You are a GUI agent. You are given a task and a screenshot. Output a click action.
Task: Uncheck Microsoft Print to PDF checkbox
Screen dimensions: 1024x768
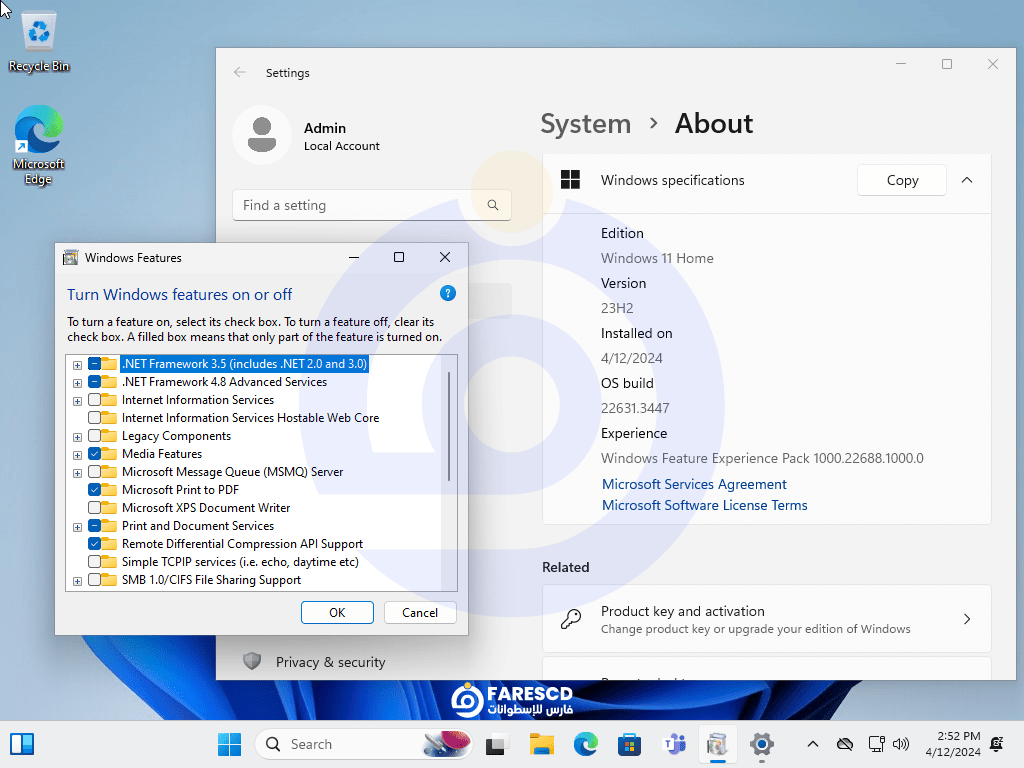click(x=95, y=490)
